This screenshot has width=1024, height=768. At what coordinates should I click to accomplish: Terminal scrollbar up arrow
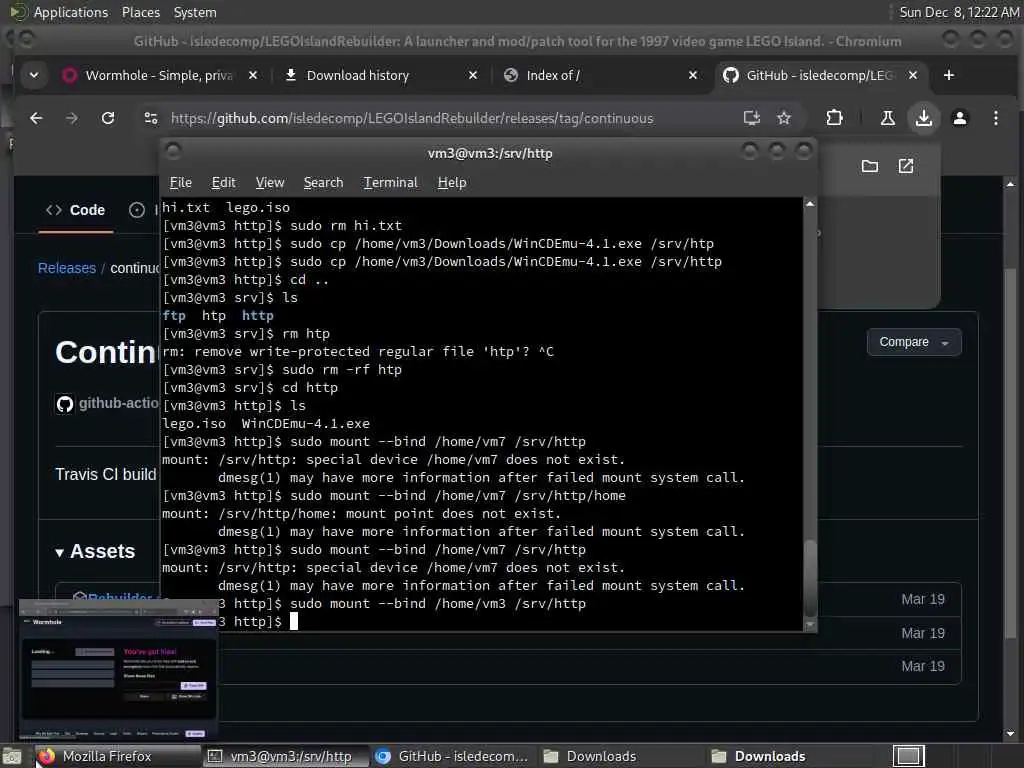click(x=810, y=204)
